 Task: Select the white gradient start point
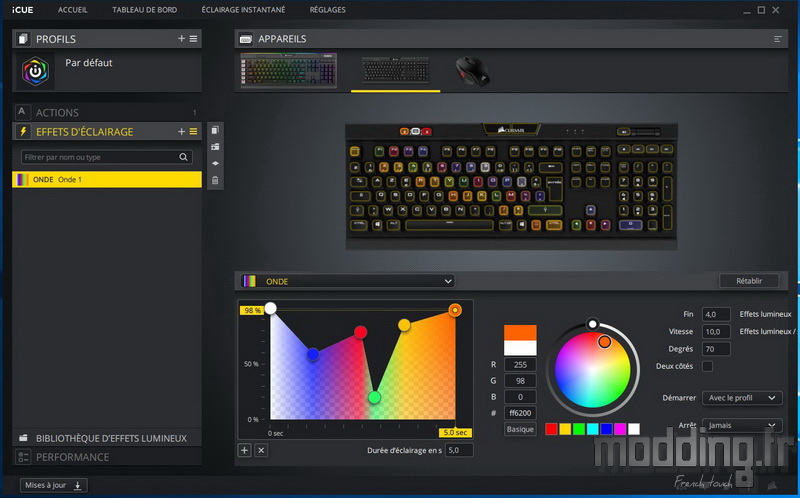pyautogui.click(x=270, y=308)
